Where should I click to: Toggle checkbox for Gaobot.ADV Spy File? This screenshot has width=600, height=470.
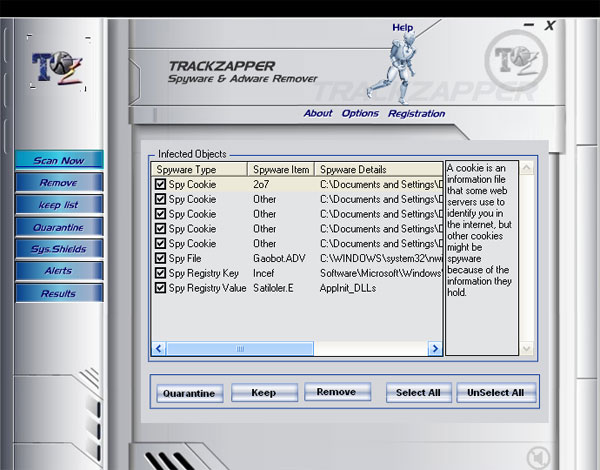(160, 258)
